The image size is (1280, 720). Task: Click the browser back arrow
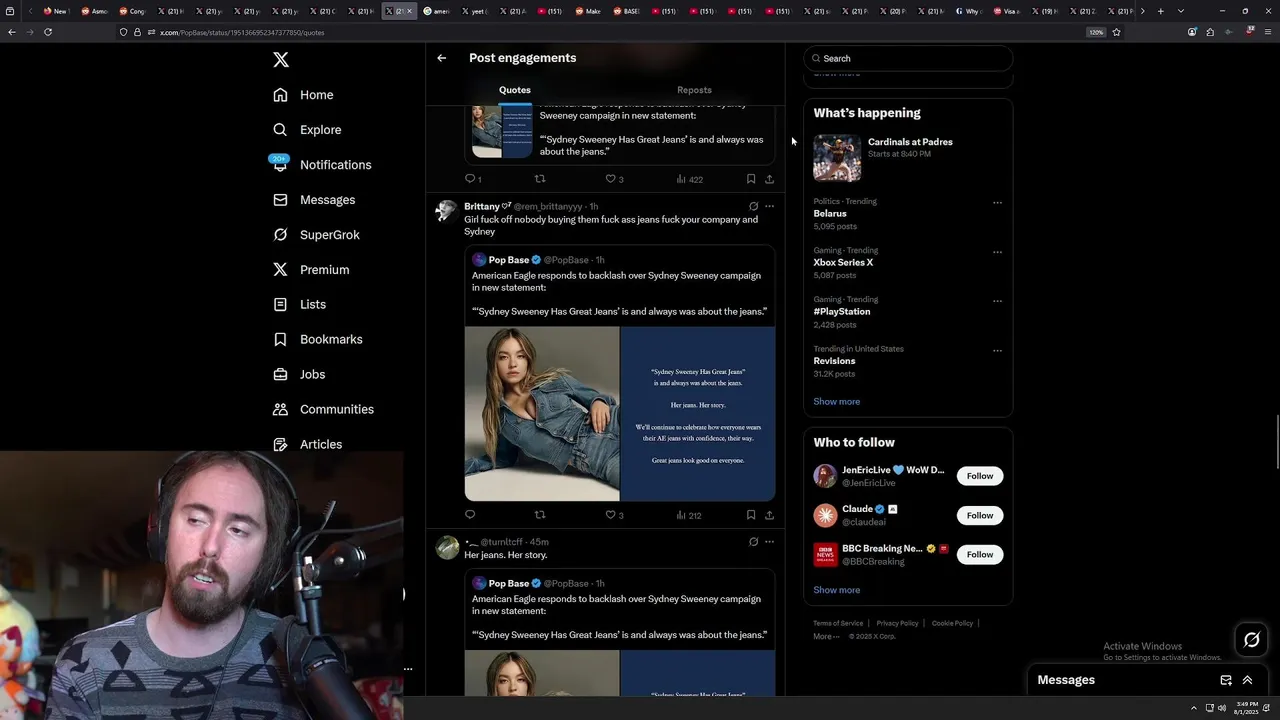(x=12, y=32)
